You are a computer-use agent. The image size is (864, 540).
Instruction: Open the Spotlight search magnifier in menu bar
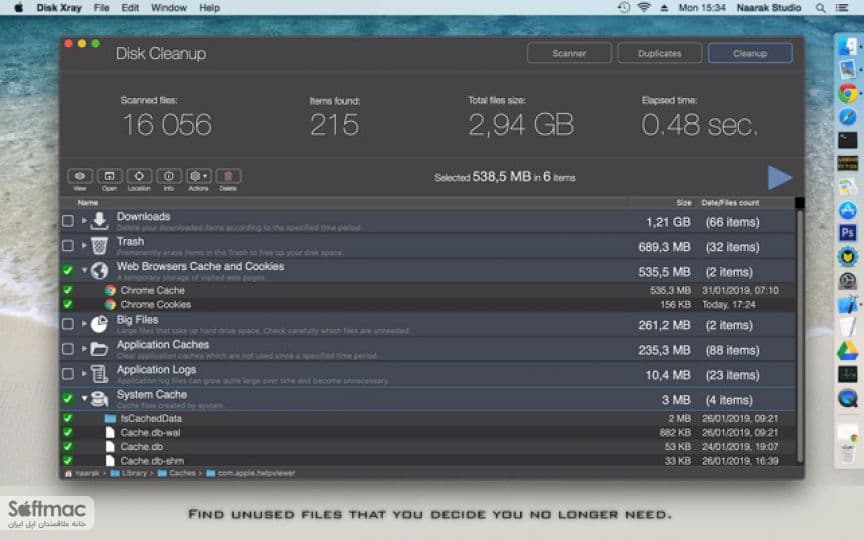pyautogui.click(x=820, y=8)
